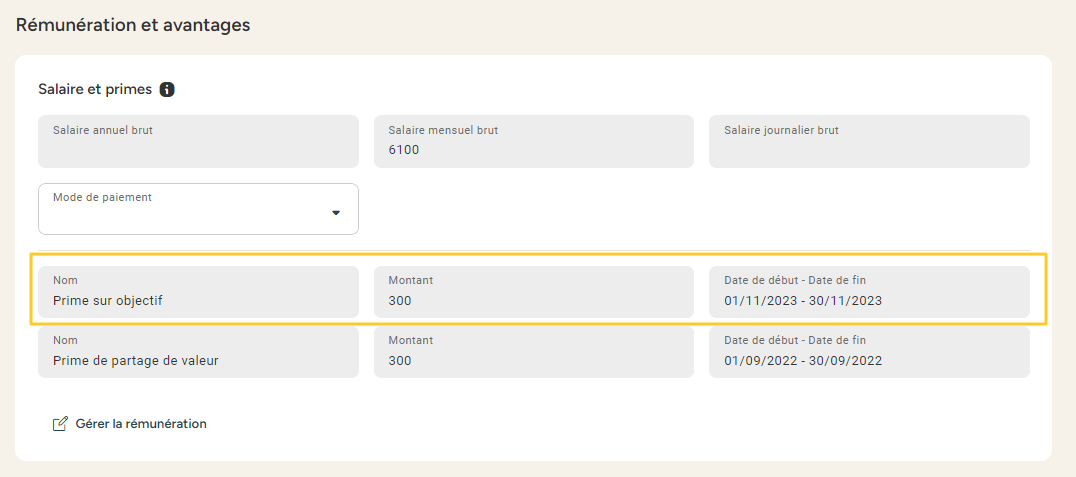Click the 6100 monthly salary value
This screenshot has height=477, width=1076.
[404, 150]
